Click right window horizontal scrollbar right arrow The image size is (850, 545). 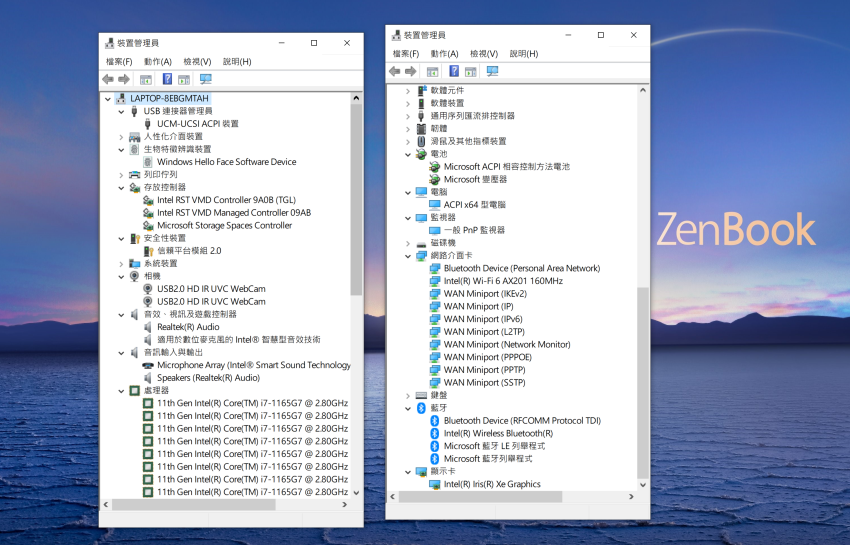coord(631,497)
